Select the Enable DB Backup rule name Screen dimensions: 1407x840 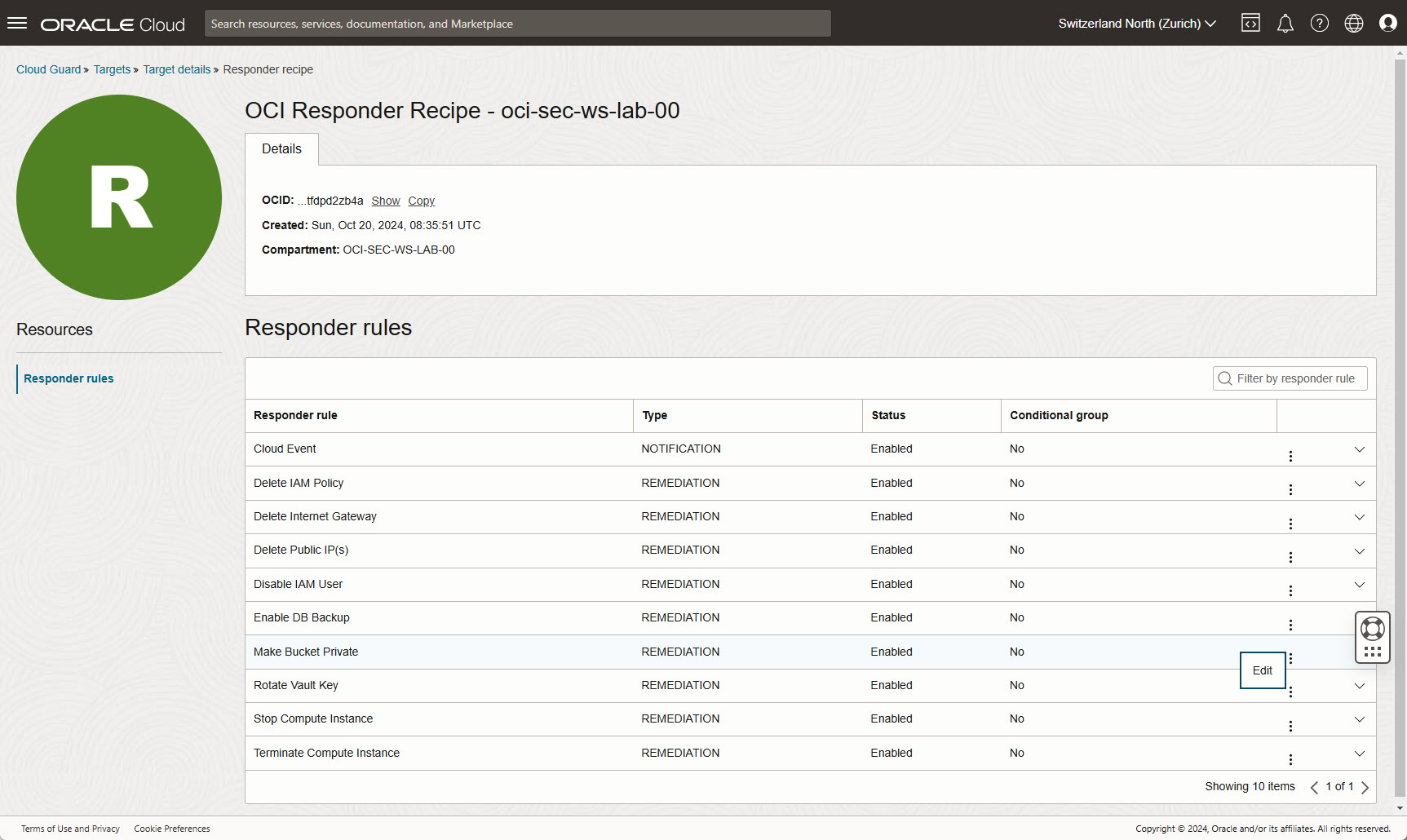click(x=302, y=617)
